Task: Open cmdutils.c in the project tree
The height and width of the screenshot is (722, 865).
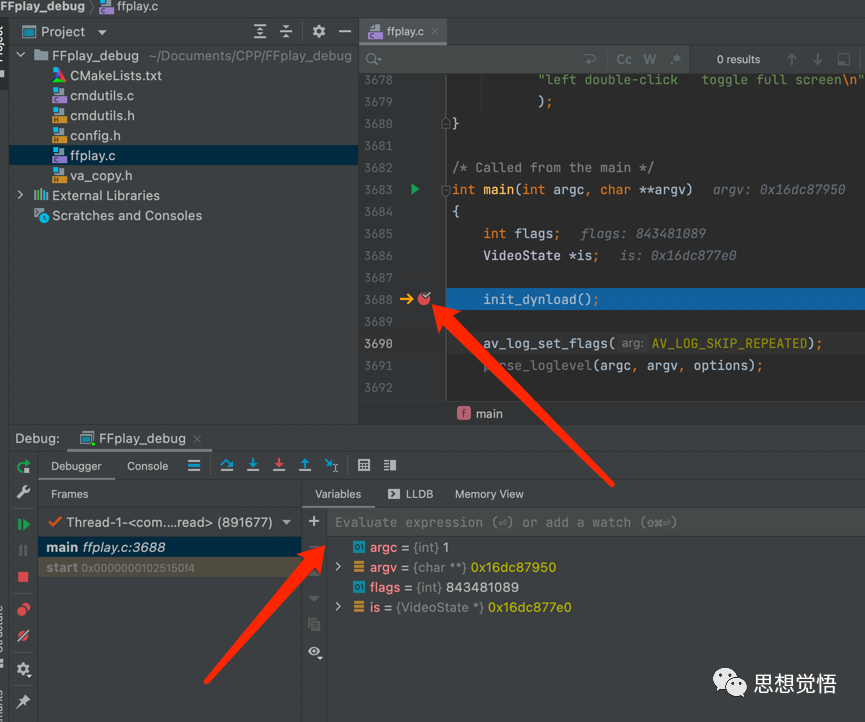Action: [x=101, y=96]
